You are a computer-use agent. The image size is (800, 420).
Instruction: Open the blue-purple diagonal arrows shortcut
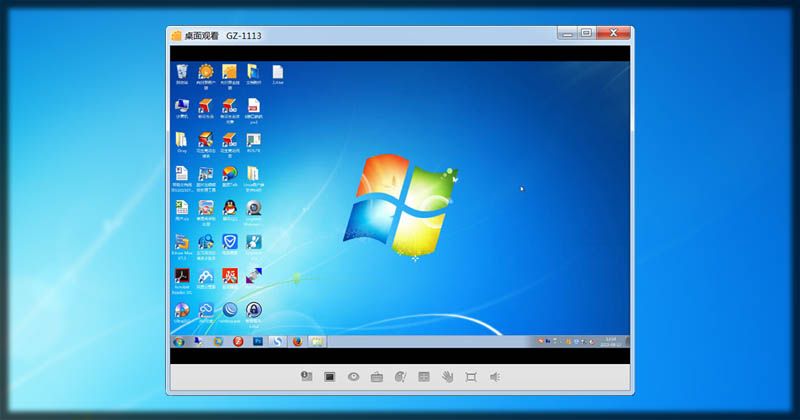(254, 276)
